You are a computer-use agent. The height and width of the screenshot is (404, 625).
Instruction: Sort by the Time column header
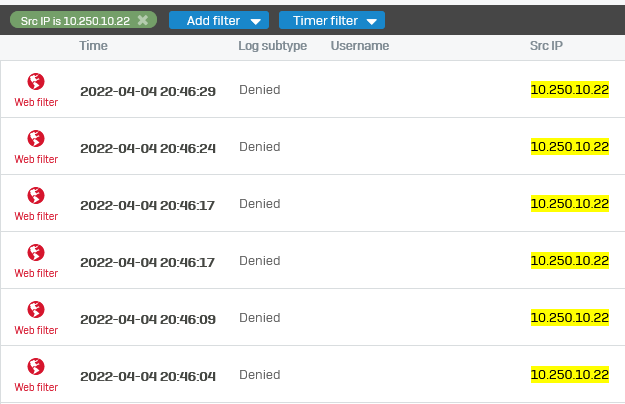tap(93, 46)
